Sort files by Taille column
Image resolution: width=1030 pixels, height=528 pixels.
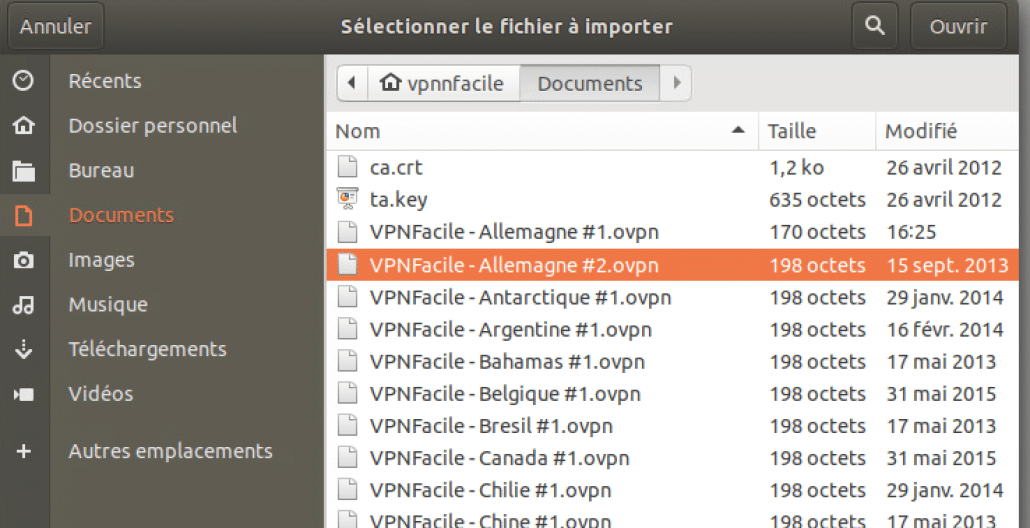[817, 131]
